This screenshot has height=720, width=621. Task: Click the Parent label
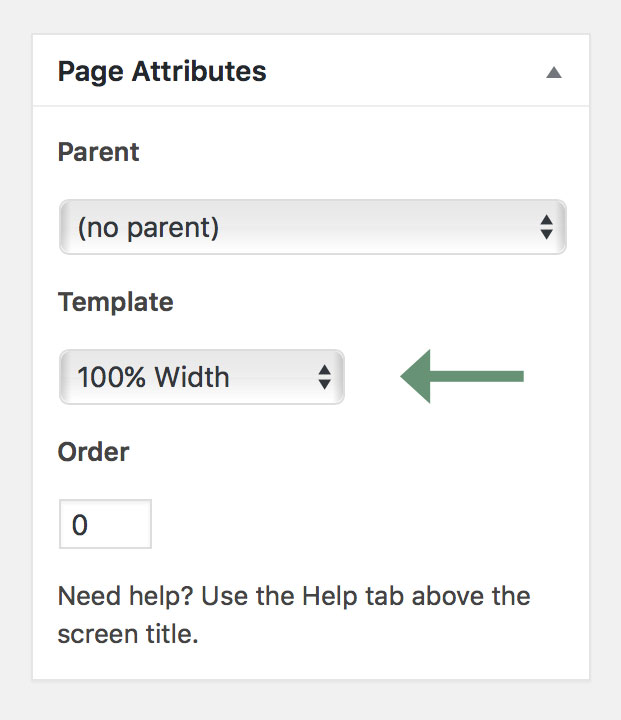tap(98, 152)
